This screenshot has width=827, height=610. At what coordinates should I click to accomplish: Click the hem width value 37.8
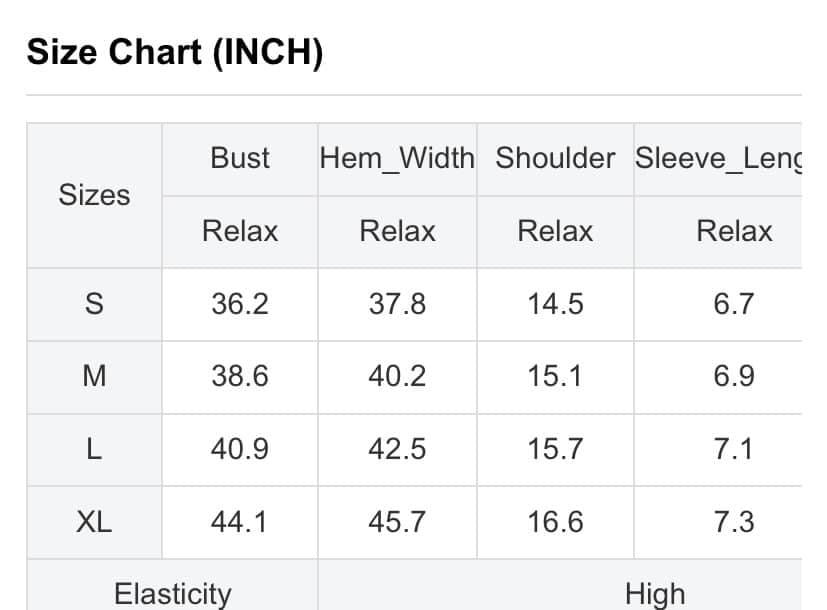coord(397,304)
